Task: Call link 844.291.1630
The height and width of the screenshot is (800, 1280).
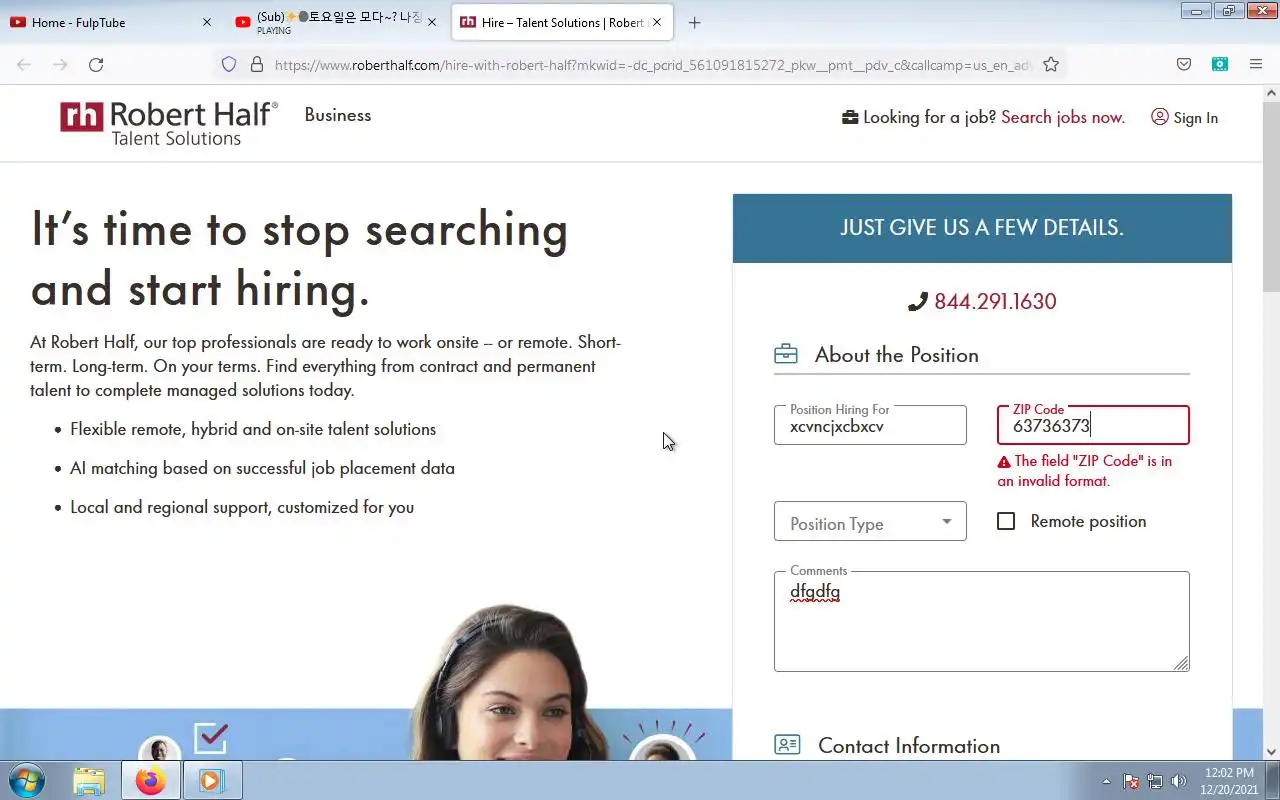Action: 995,301
